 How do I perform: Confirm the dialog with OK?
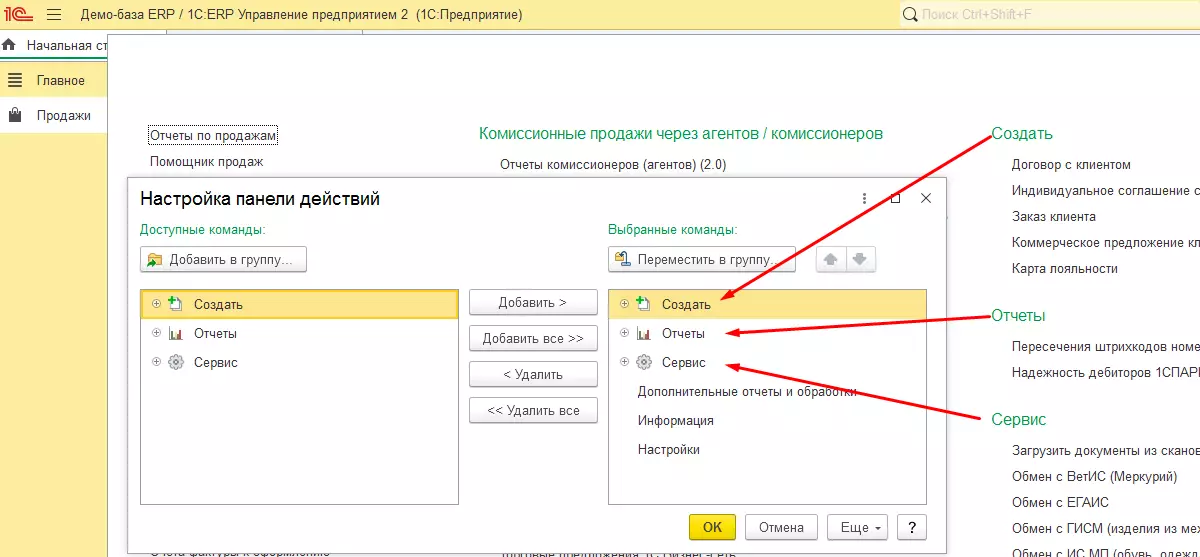[712, 527]
